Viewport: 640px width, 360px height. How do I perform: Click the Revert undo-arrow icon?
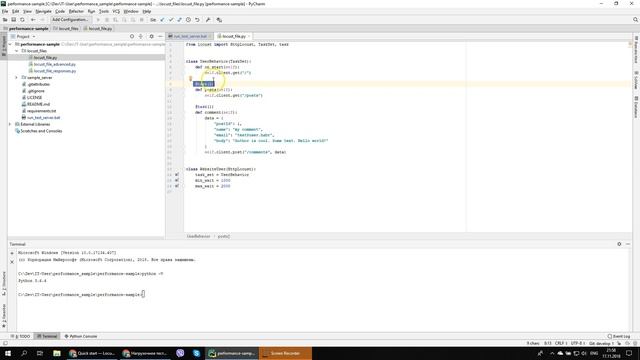click(x=197, y=20)
